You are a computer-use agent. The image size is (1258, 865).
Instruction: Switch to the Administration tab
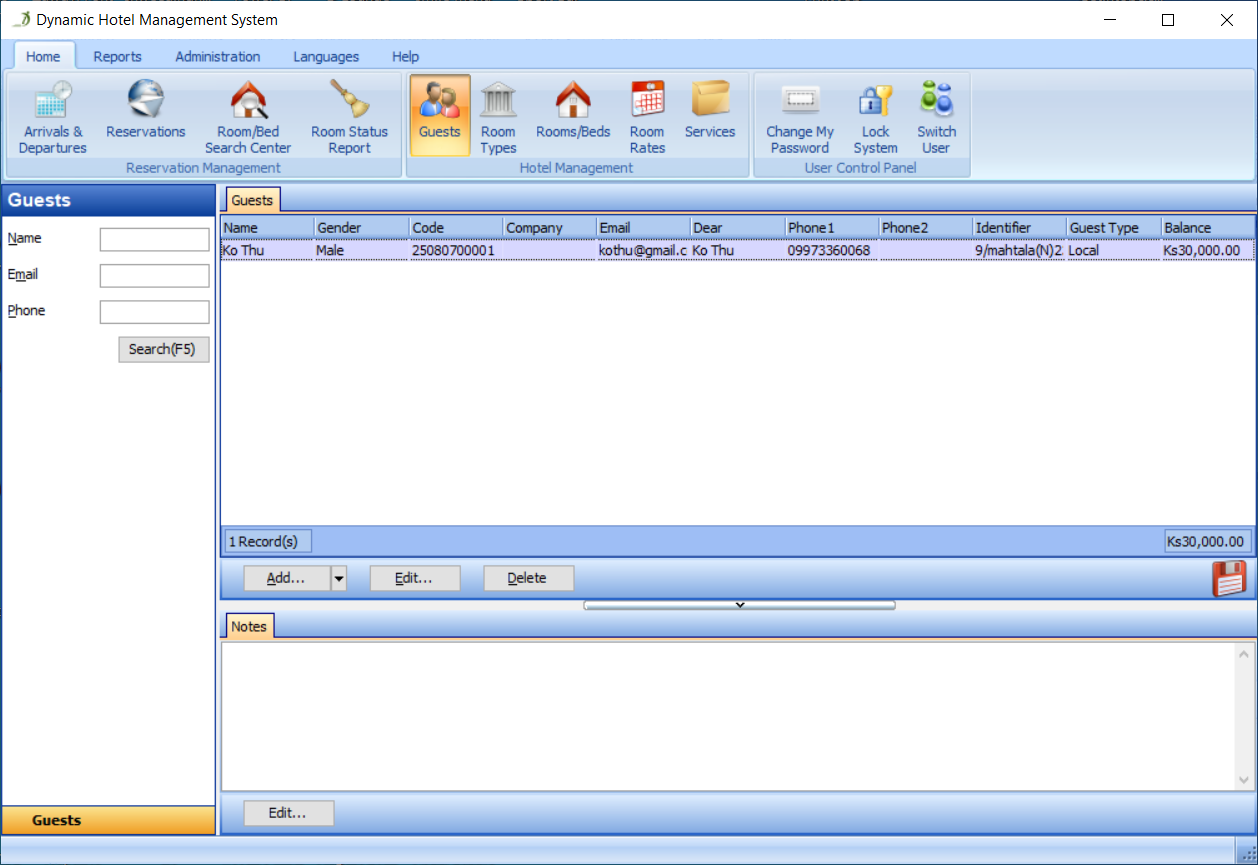[x=217, y=57]
